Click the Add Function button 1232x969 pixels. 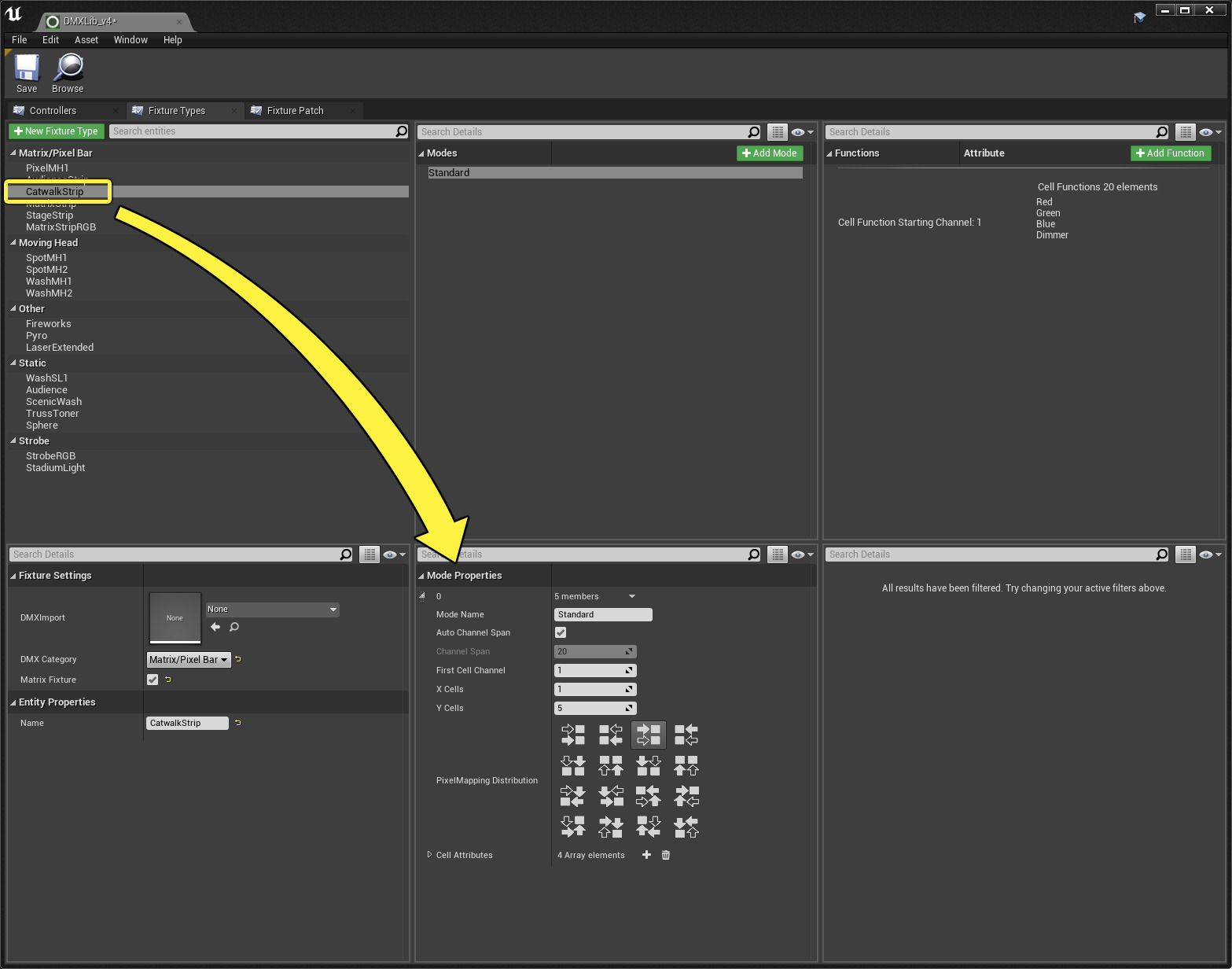pyautogui.click(x=1171, y=153)
